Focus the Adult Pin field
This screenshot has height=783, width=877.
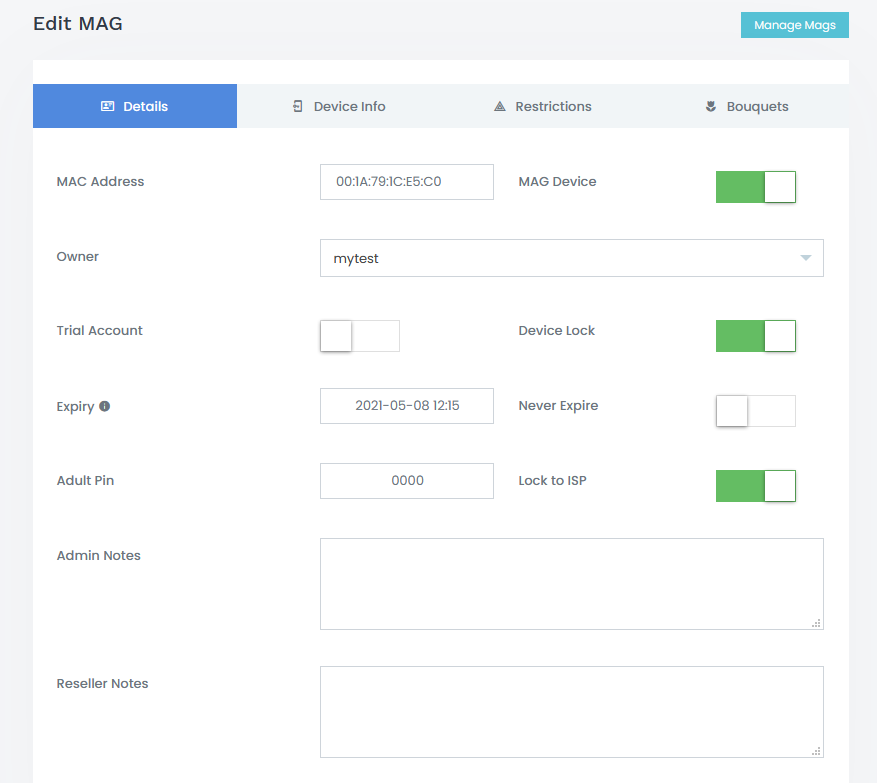tap(406, 481)
